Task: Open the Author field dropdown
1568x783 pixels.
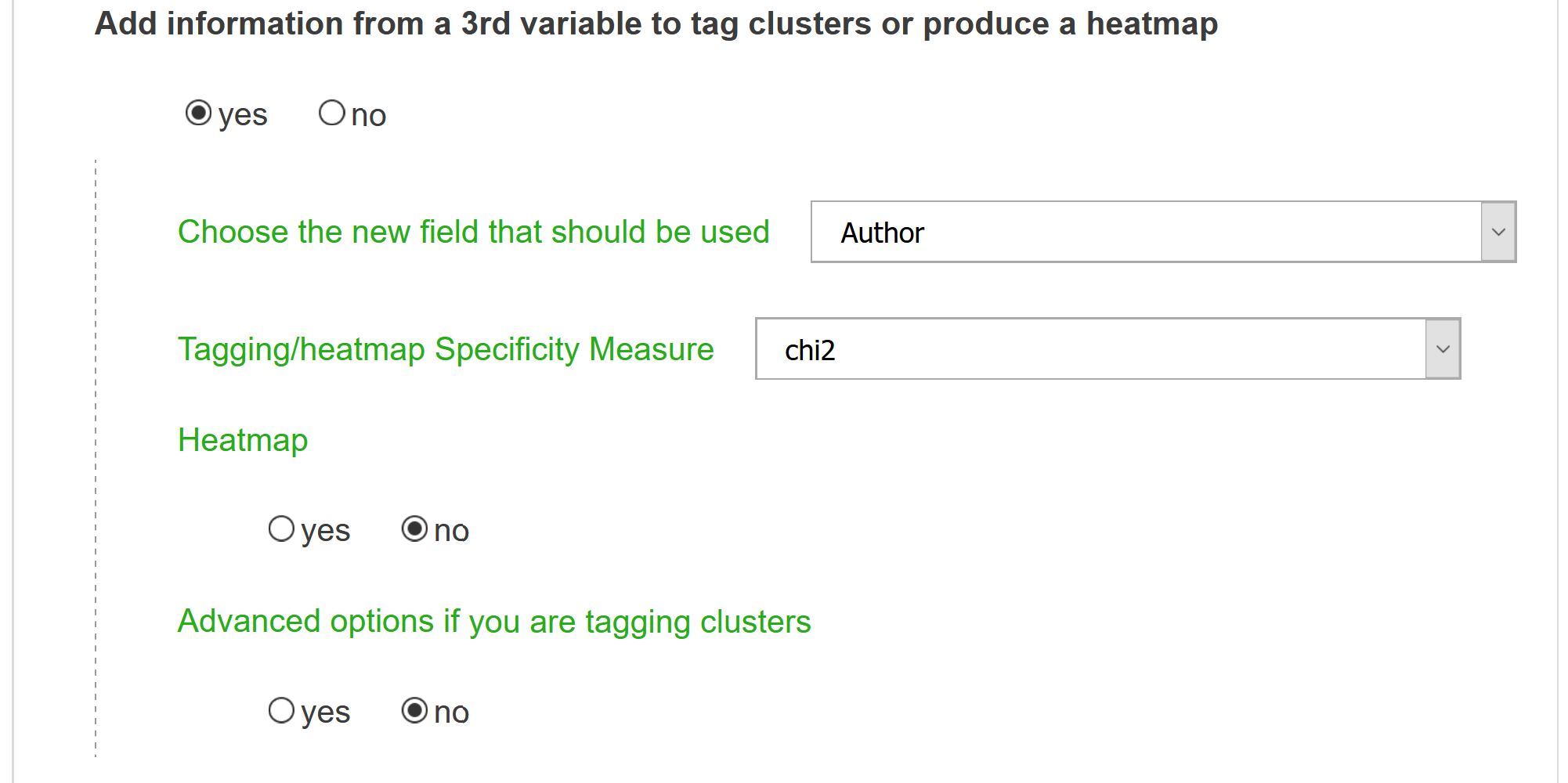Action: (x=1163, y=232)
